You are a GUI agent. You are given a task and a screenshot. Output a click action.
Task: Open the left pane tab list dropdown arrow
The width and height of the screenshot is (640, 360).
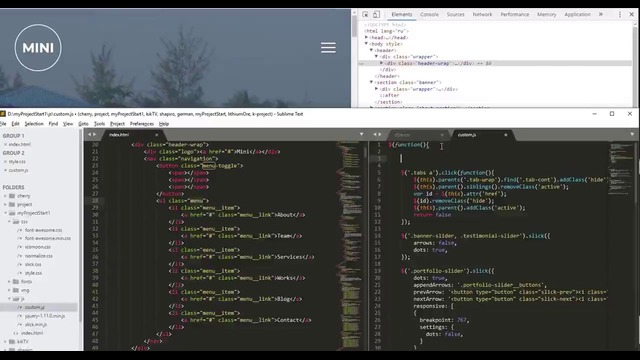click(x=361, y=134)
